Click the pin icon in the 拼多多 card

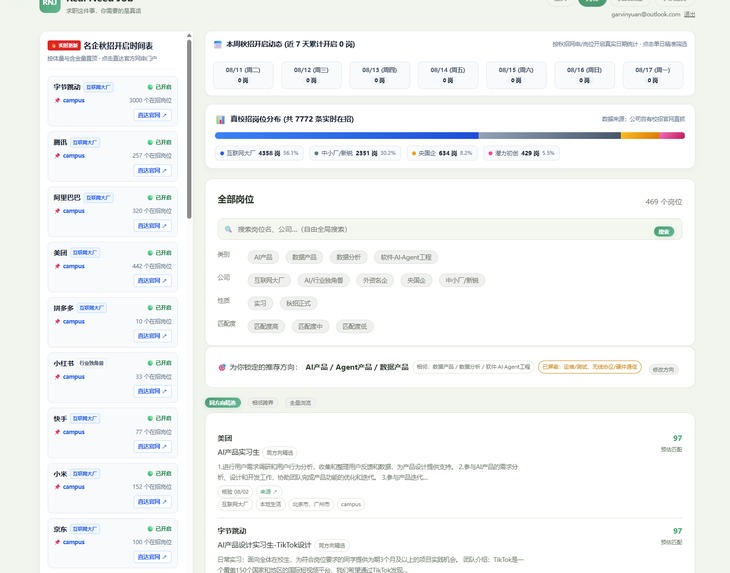coord(57,322)
